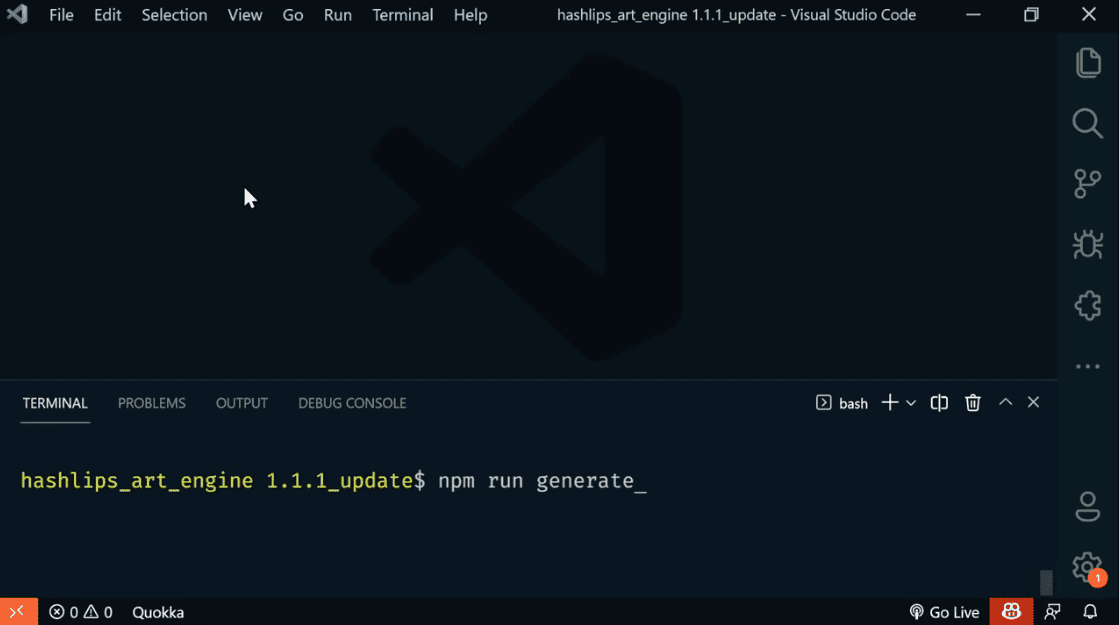The height and width of the screenshot is (625, 1119).
Task: Switch to the DEBUG CONSOLE tab
Action: [x=352, y=403]
